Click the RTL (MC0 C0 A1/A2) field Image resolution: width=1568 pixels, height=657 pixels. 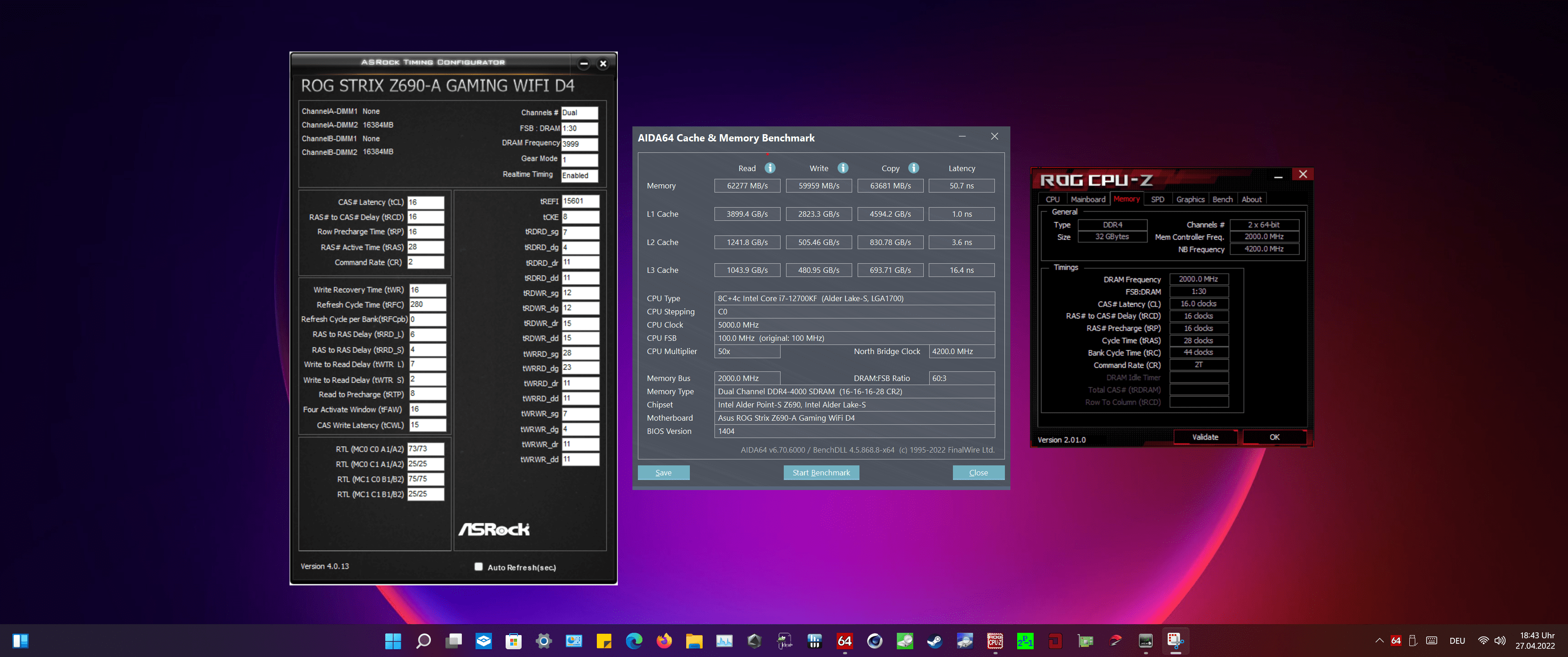(x=425, y=449)
